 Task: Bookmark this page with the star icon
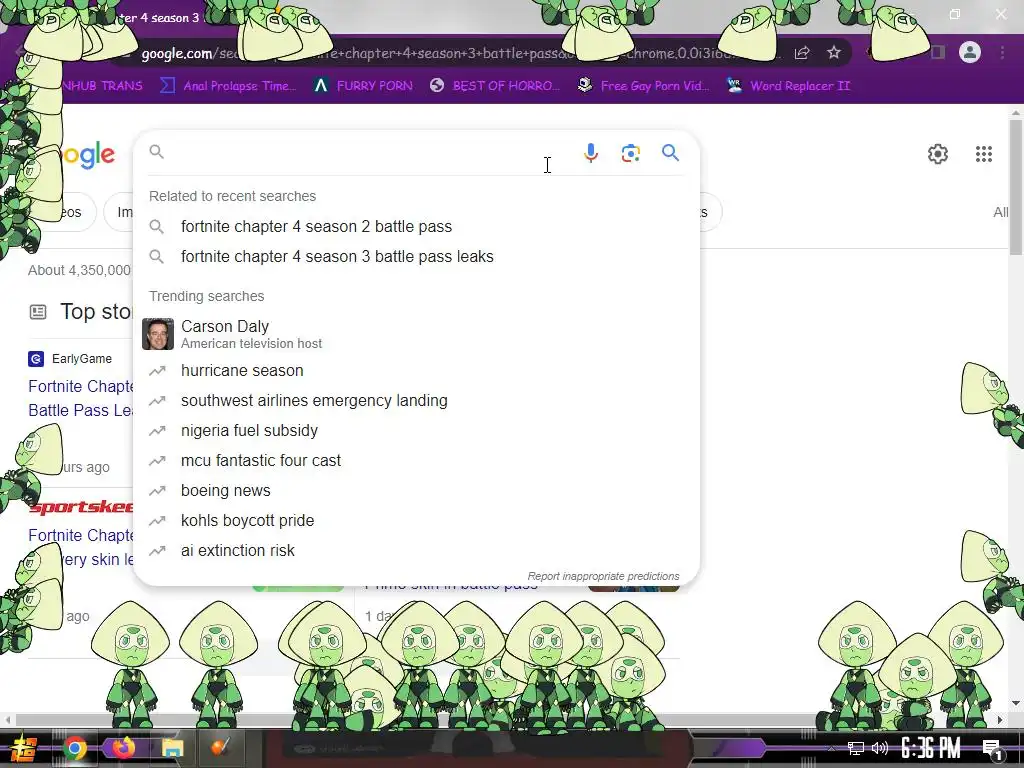[834, 52]
